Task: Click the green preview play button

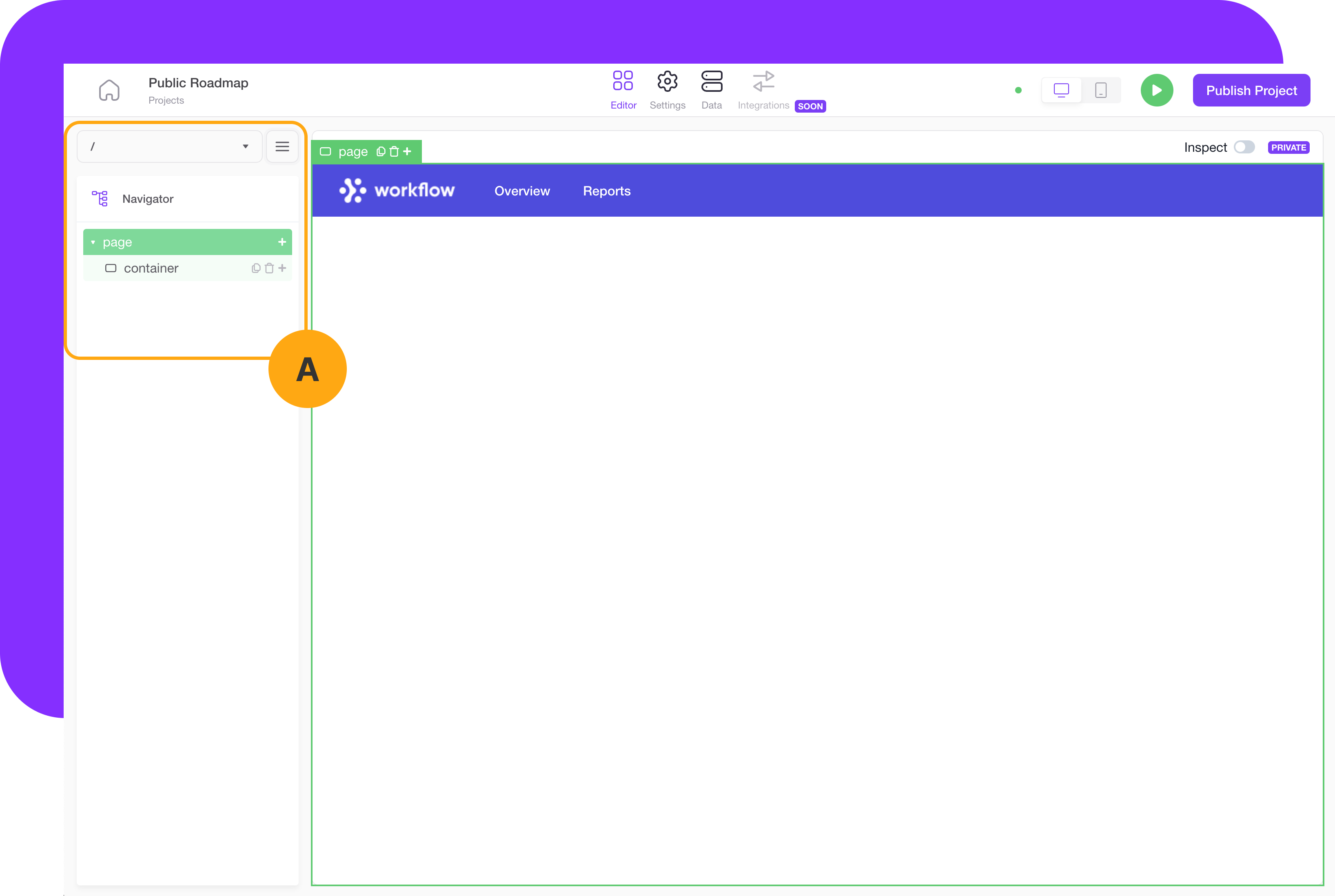Action: [1157, 90]
